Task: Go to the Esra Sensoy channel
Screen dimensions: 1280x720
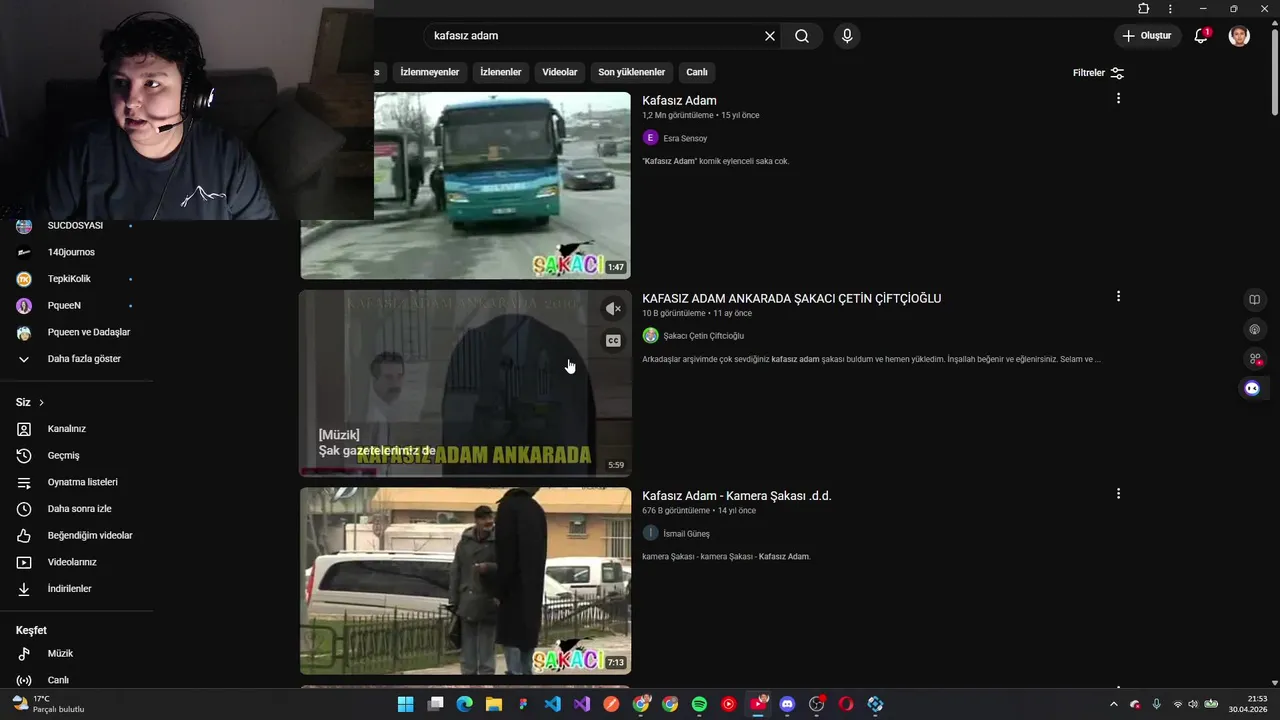Action: click(x=685, y=138)
